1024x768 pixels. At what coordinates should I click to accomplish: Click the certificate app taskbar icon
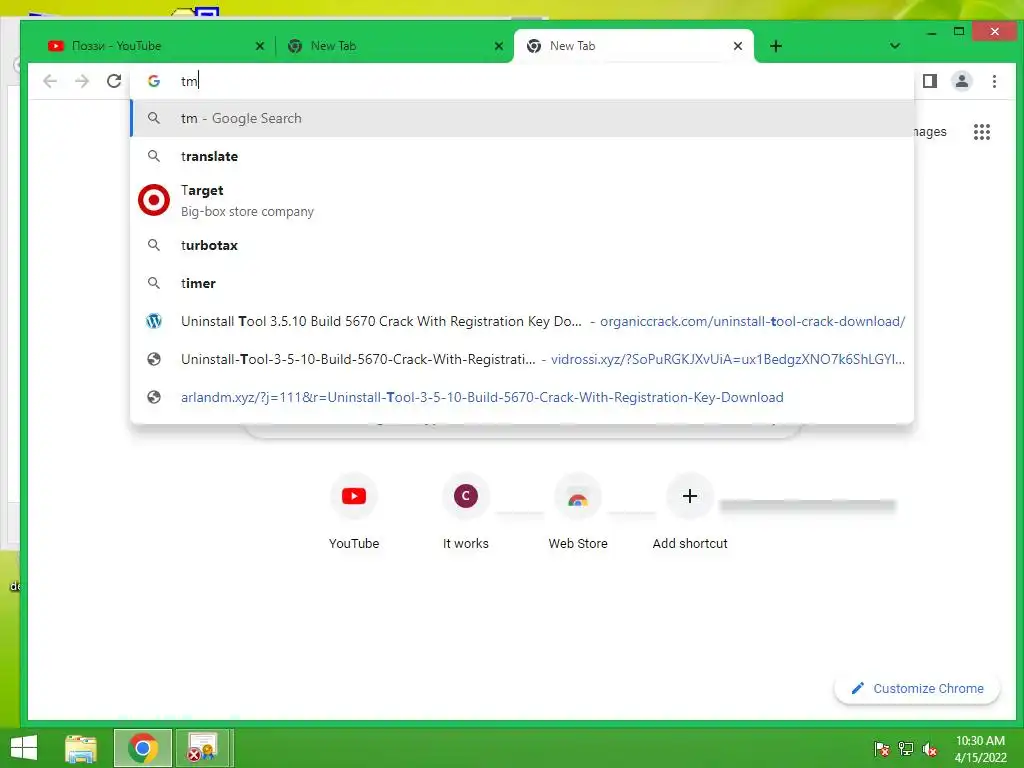tap(202, 748)
